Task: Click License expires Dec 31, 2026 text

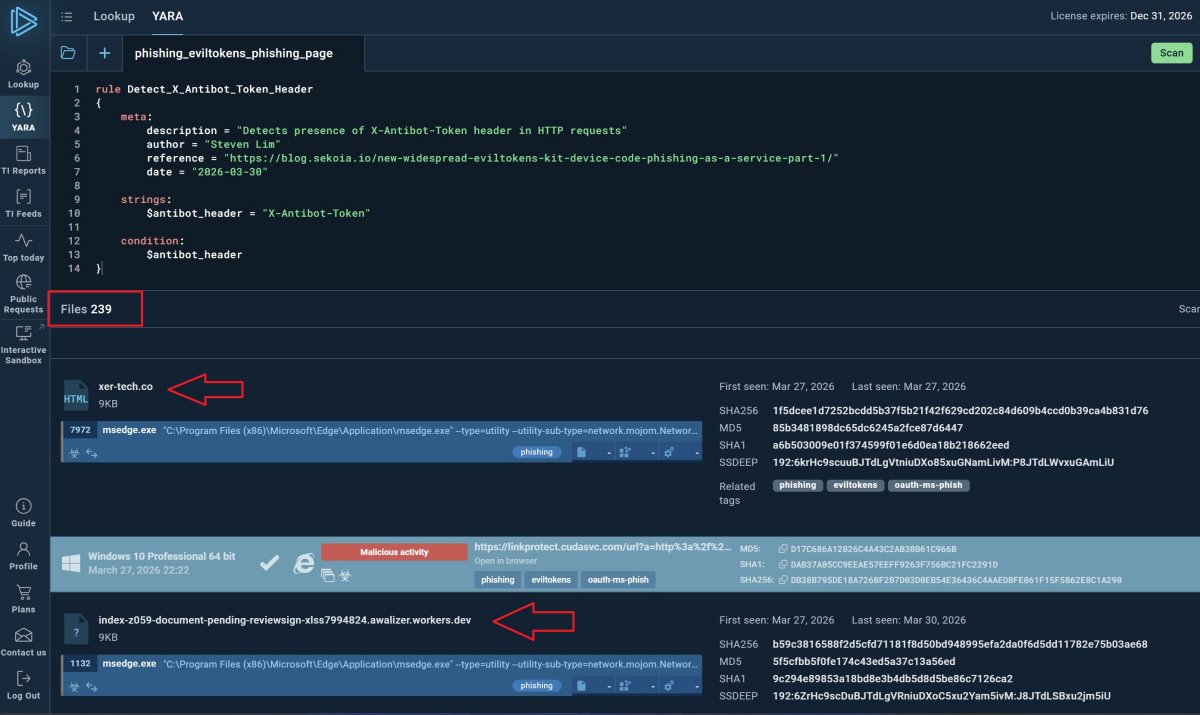Action: click(1120, 17)
